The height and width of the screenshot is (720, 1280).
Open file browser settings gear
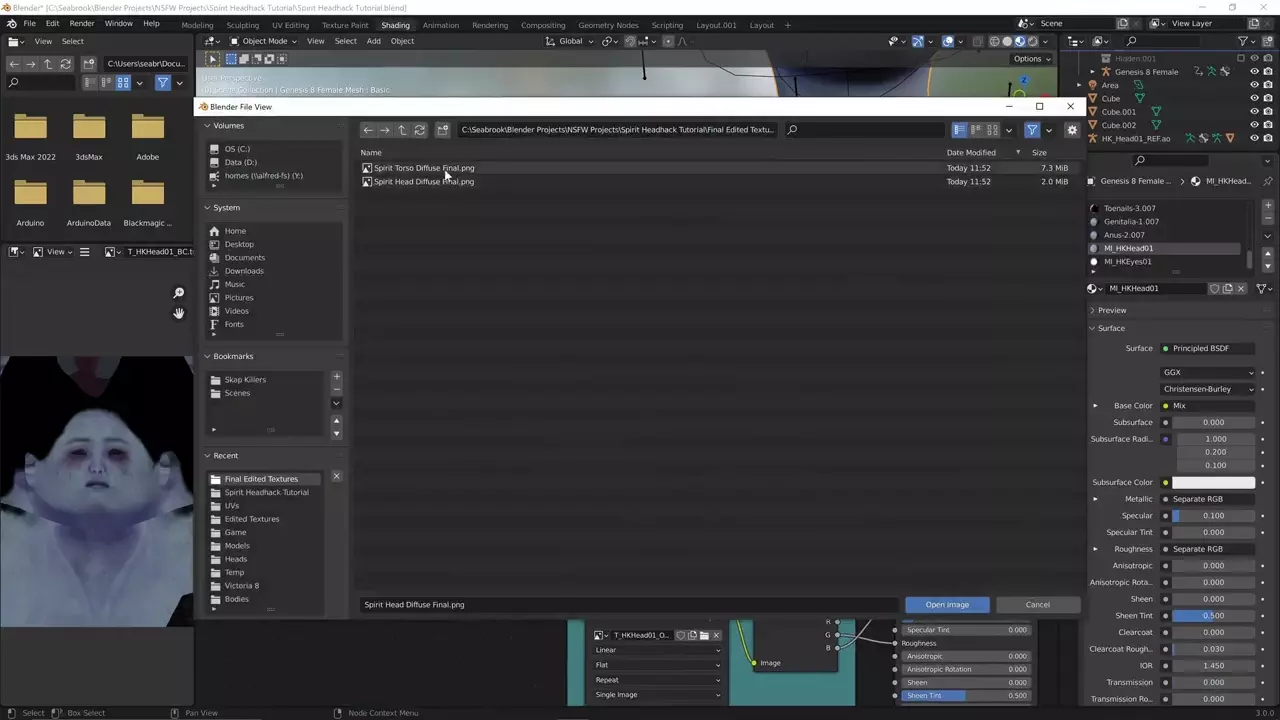click(1072, 130)
